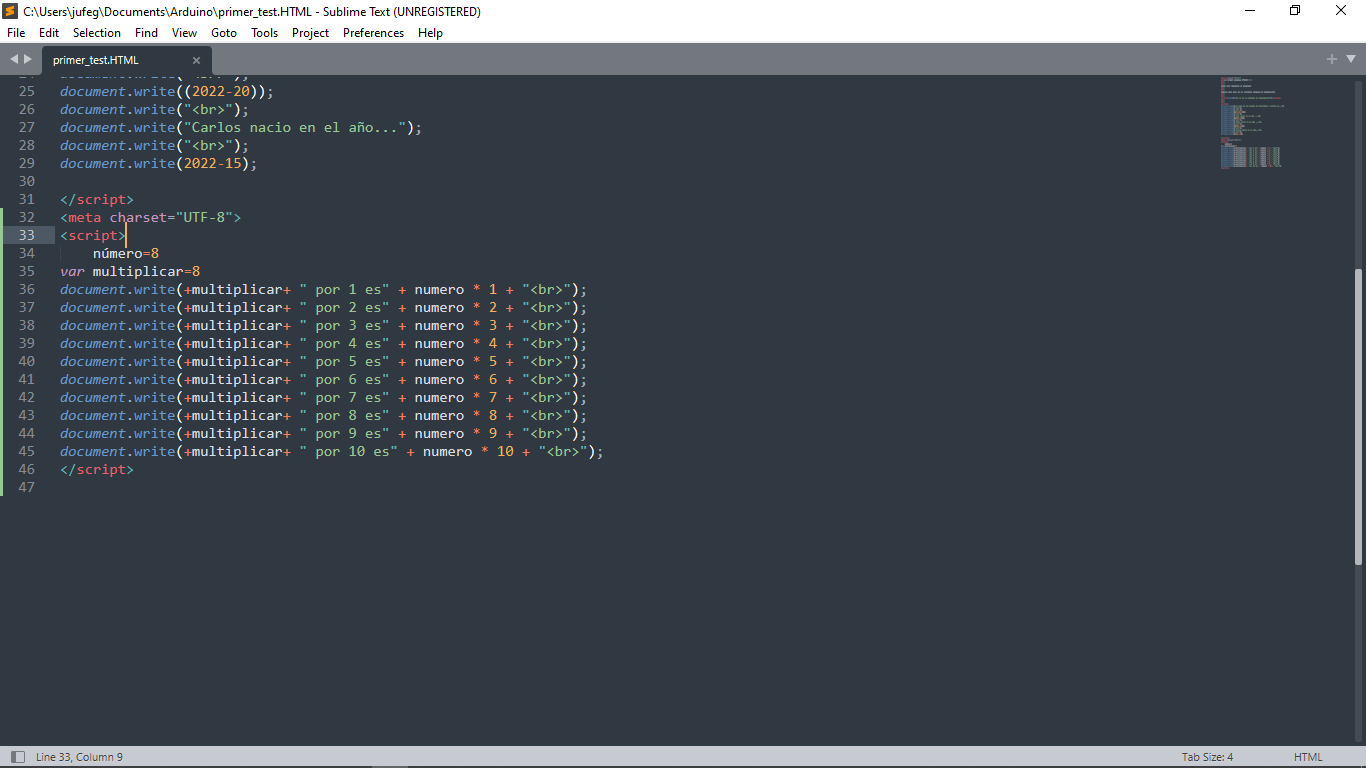The height and width of the screenshot is (768, 1366).
Task: Open the Selection menu
Action: [x=97, y=33]
